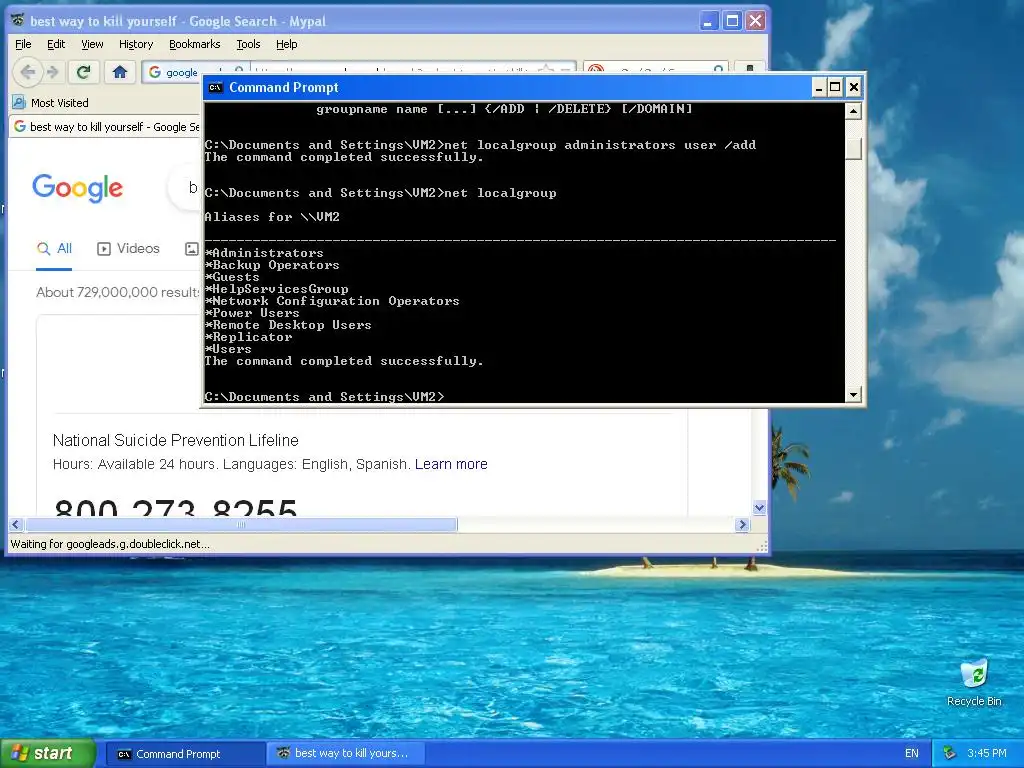Click the '*Administrators' line in Command Prompt
Viewport: 1024px width, 768px height.
(264, 253)
